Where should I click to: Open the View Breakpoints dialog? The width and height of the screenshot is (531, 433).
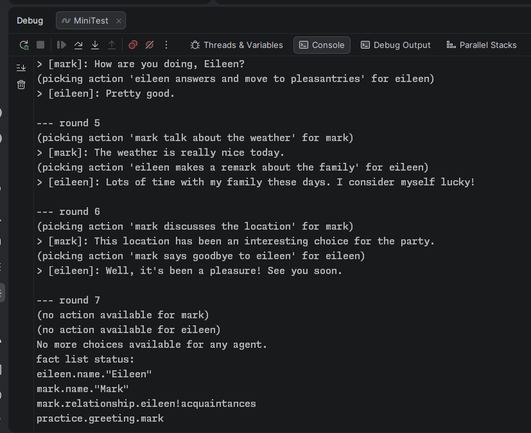pyautogui.click(x=133, y=45)
